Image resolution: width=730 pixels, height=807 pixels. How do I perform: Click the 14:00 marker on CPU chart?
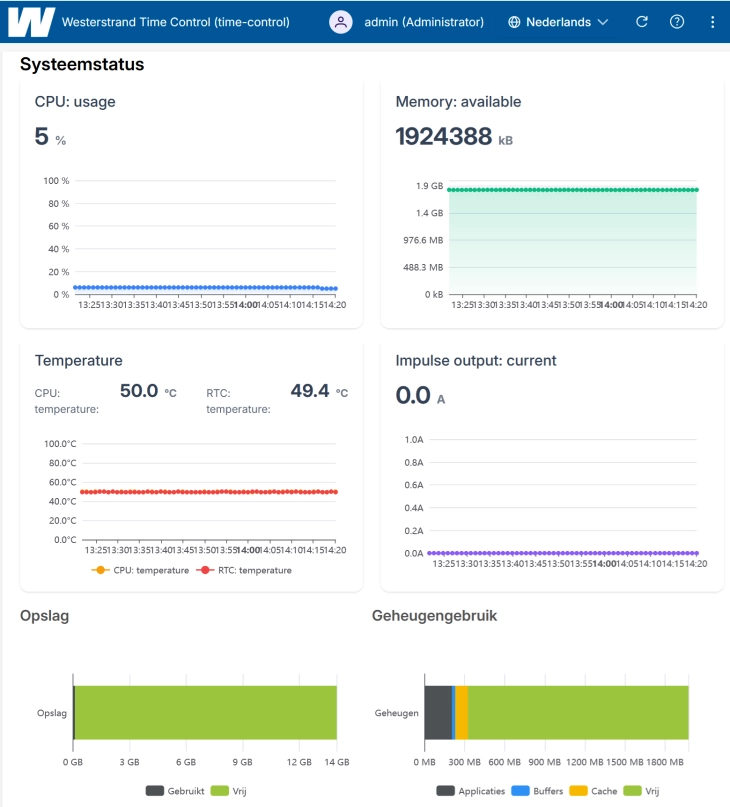245,305
